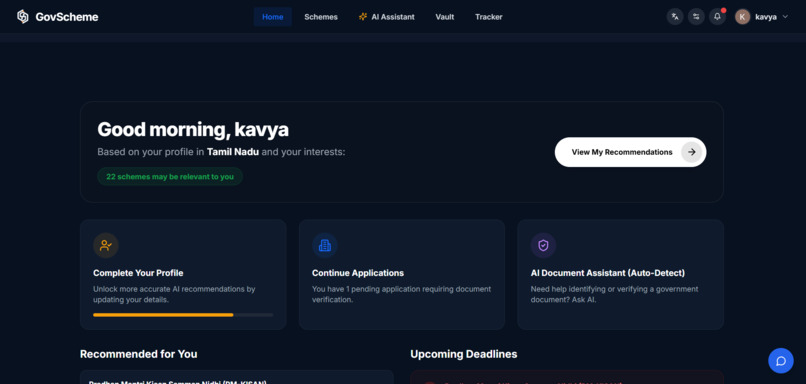The height and width of the screenshot is (384, 806).
Task: Click the Unlock more accurate AI recommendations text
Action: pos(174,294)
